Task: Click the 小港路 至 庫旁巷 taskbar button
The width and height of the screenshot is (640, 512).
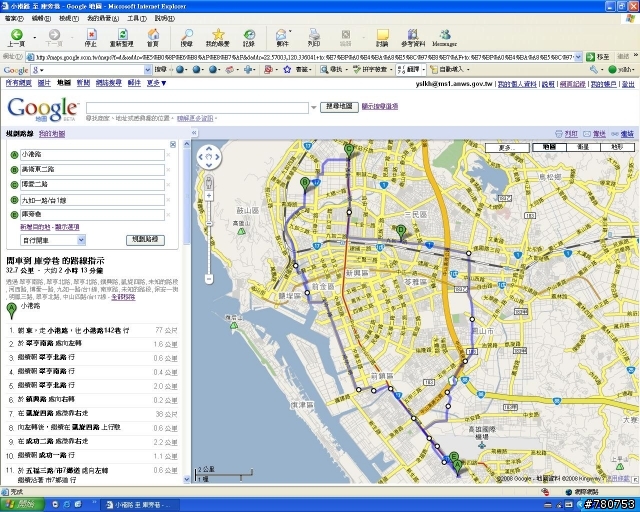Action: pos(140,505)
